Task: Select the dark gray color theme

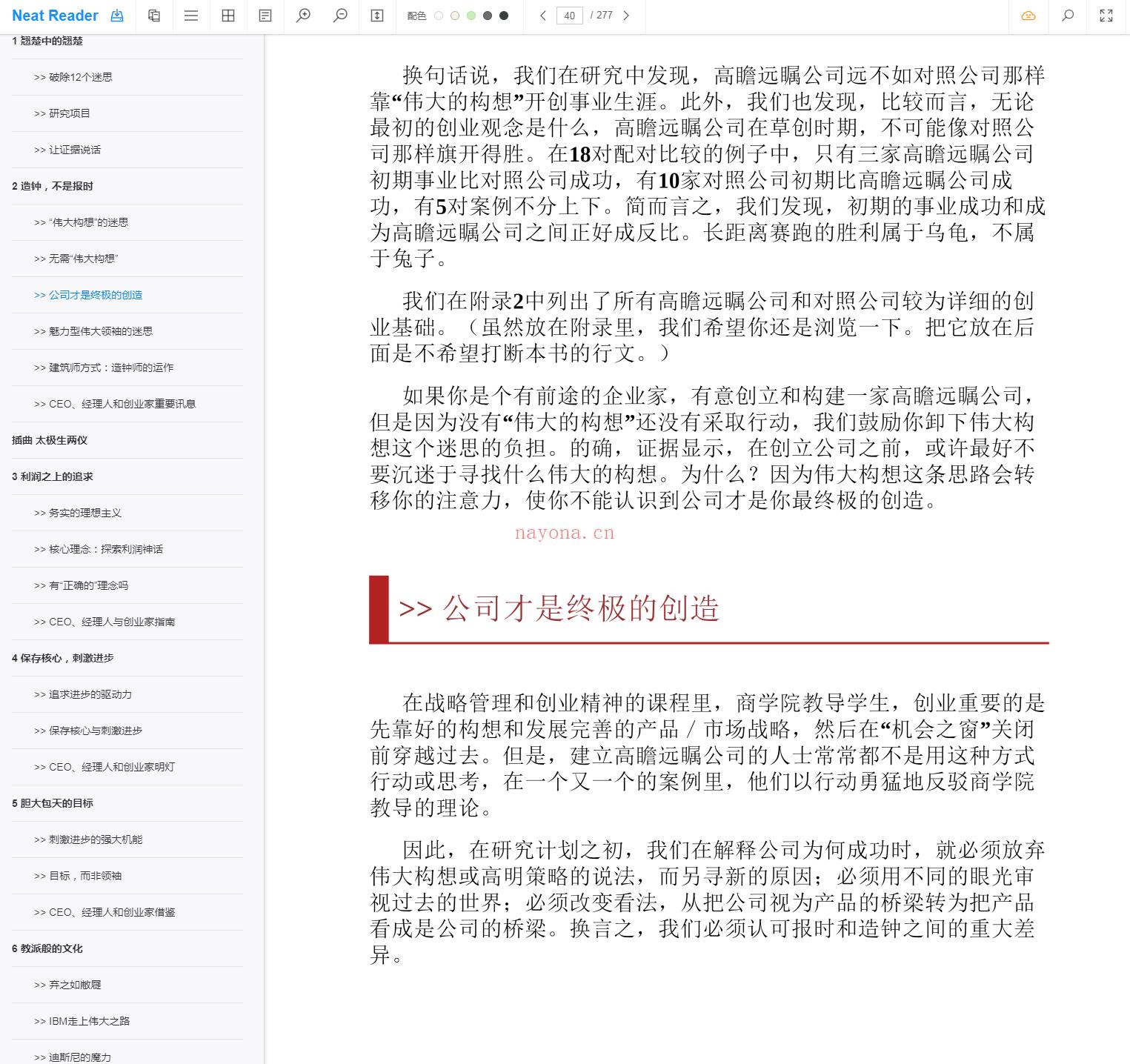Action: (488, 16)
